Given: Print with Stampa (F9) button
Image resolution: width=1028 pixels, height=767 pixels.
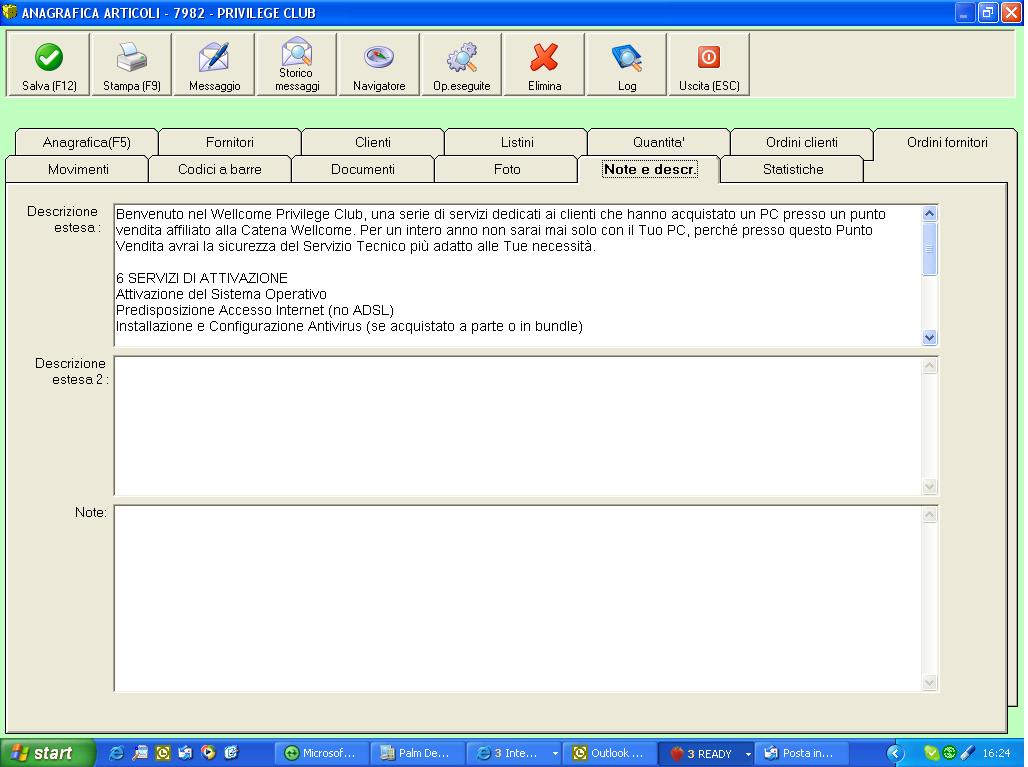Looking at the screenshot, I should pos(131,65).
